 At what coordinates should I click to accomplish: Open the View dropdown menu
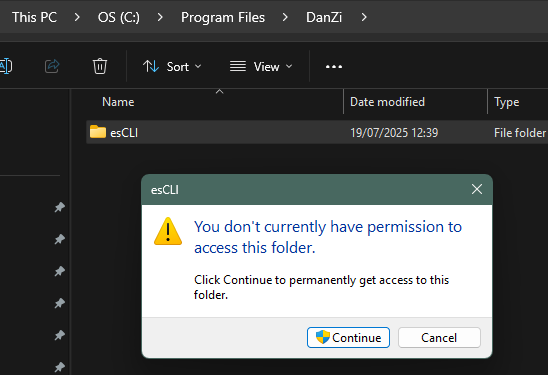pyautogui.click(x=261, y=66)
